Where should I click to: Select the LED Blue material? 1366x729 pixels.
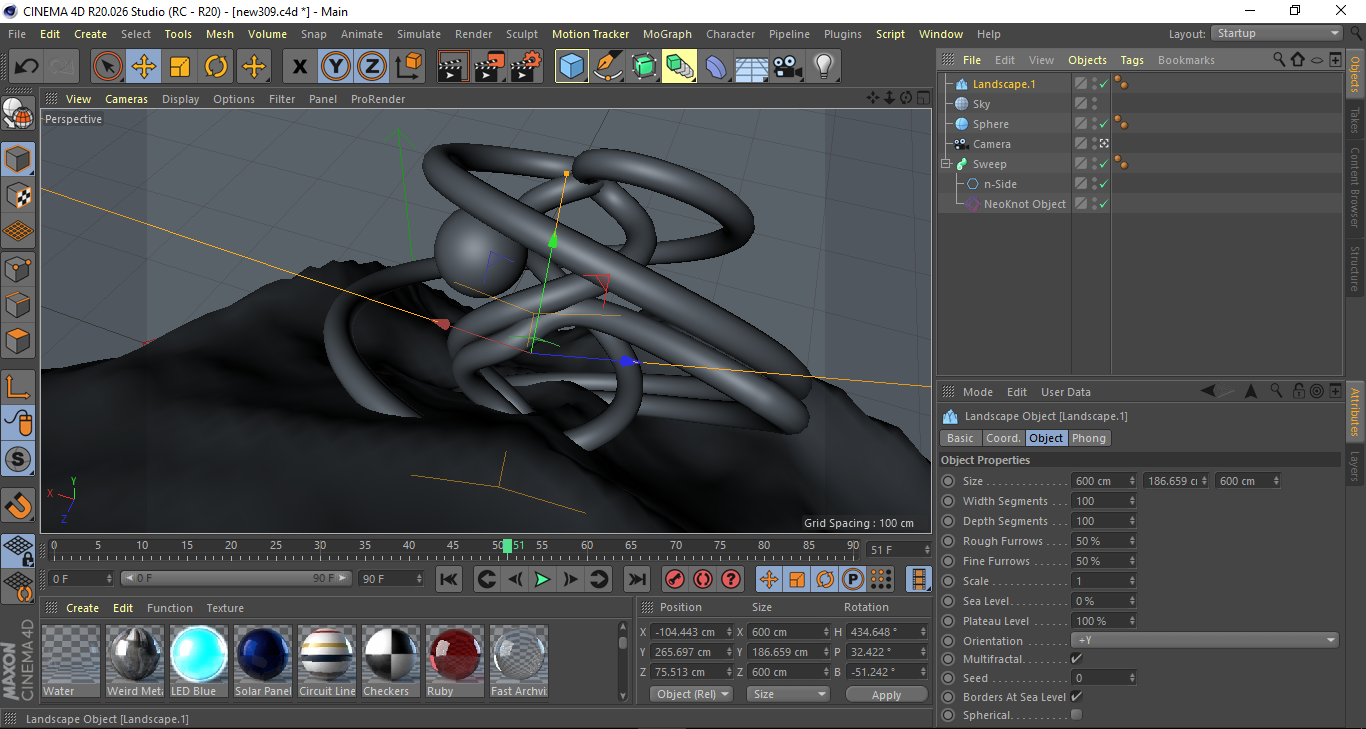pyautogui.click(x=199, y=661)
